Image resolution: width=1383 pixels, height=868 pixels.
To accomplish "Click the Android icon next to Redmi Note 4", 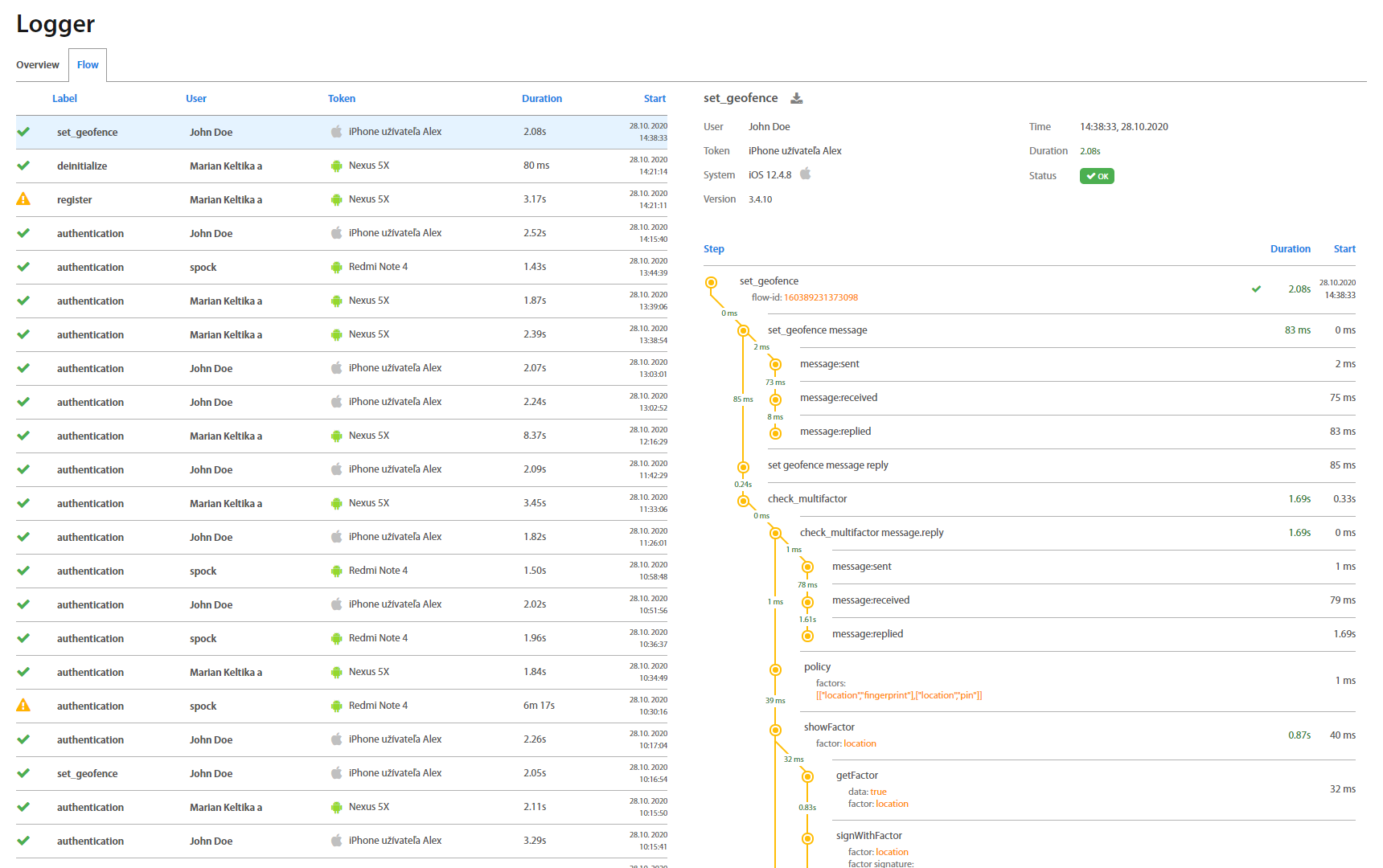I will [x=336, y=267].
